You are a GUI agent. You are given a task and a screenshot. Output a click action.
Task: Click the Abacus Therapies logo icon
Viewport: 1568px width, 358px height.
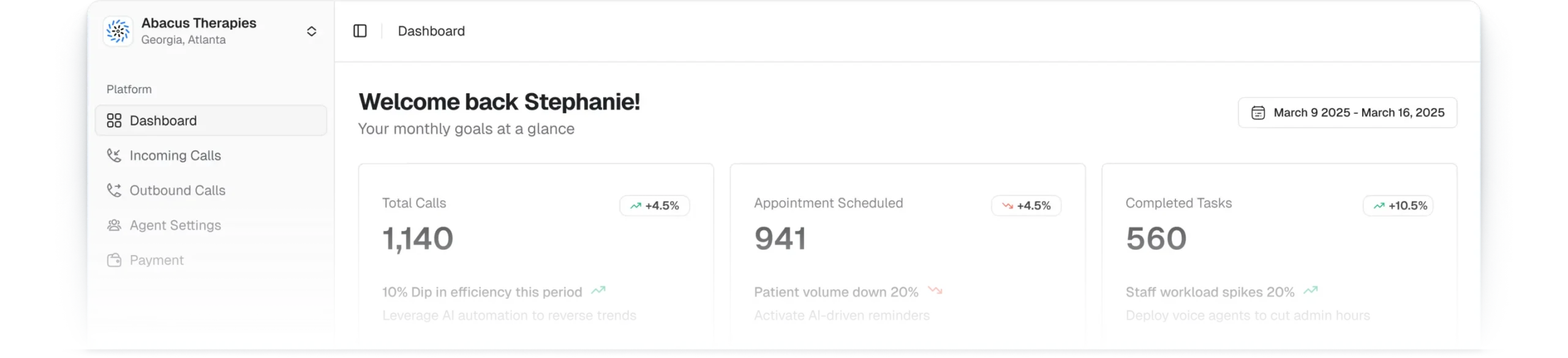(x=118, y=31)
